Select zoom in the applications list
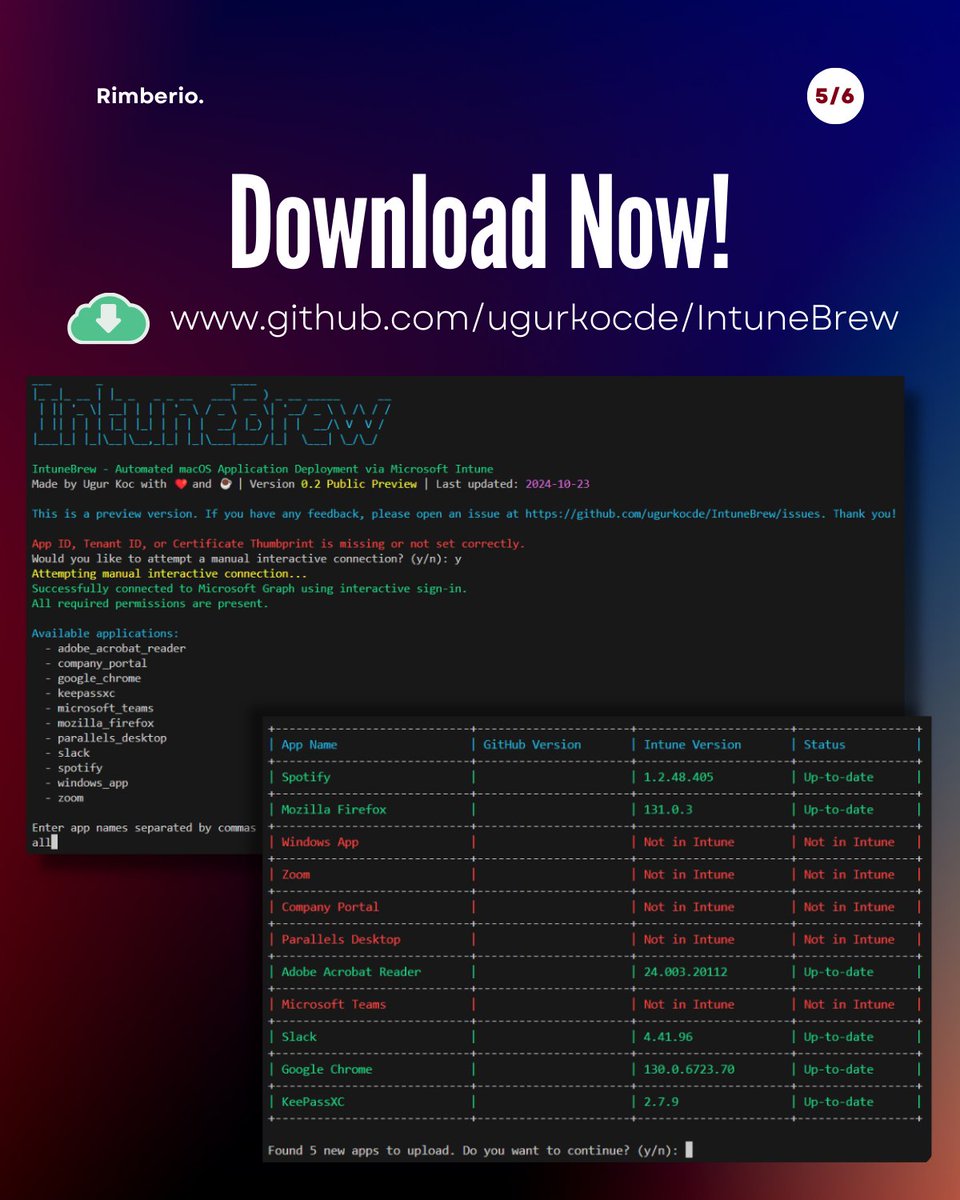The image size is (960, 1200). pyautogui.click(x=70, y=798)
